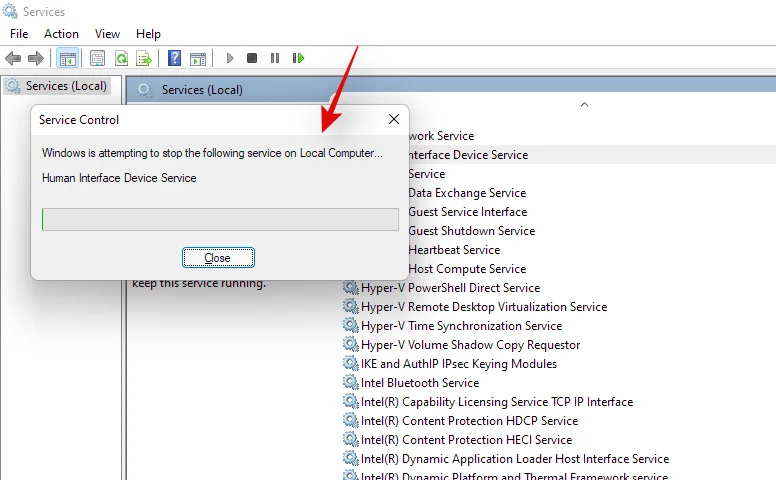The width and height of the screenshot is (776, 480).
Task: Click the Export List toolbar icon
Action: coord(144,58)
